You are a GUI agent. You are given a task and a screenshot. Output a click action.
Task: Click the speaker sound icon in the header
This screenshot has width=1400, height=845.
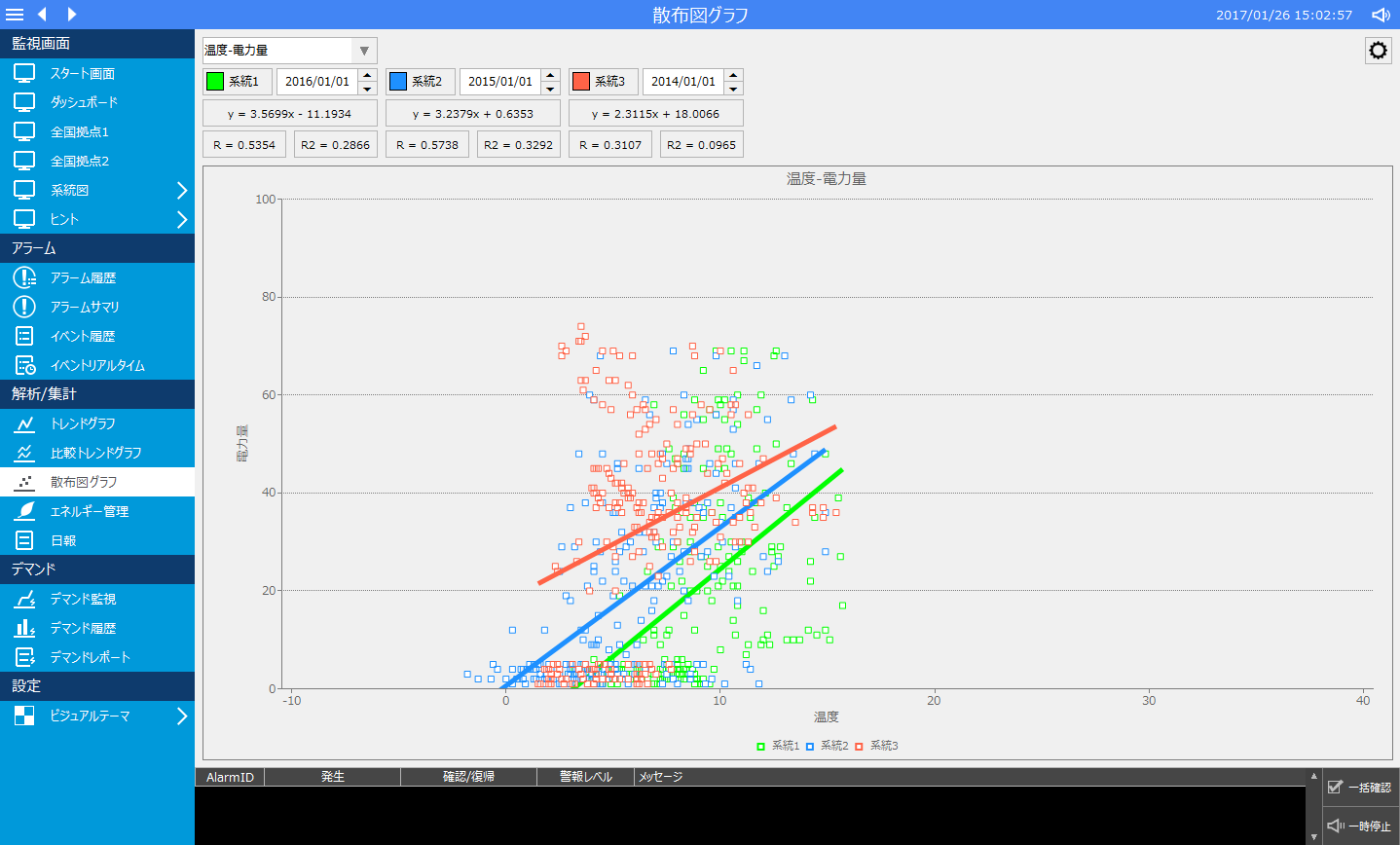tap(1381, 15)
